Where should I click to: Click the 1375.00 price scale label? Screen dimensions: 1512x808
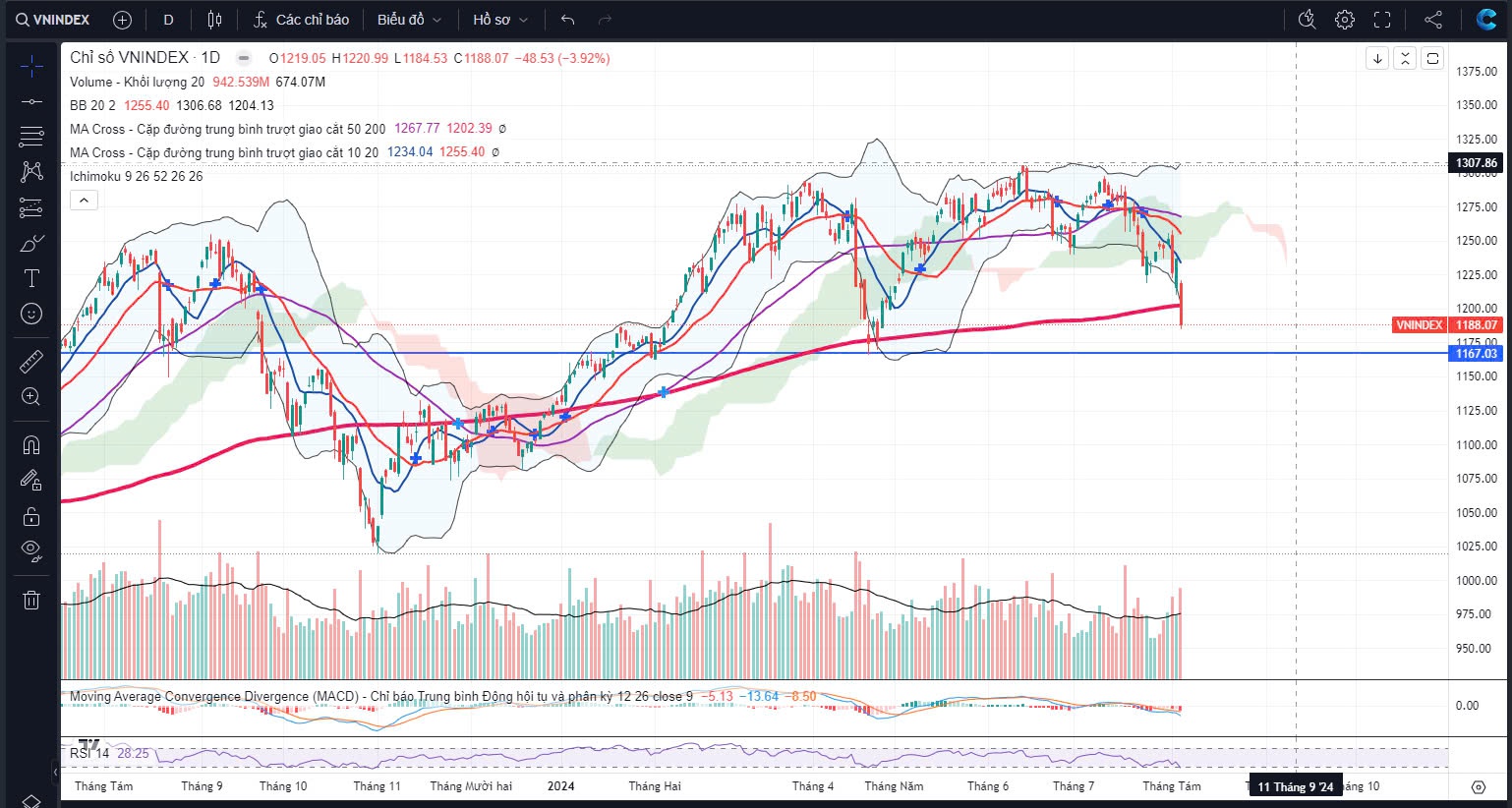pos(1477,72)
